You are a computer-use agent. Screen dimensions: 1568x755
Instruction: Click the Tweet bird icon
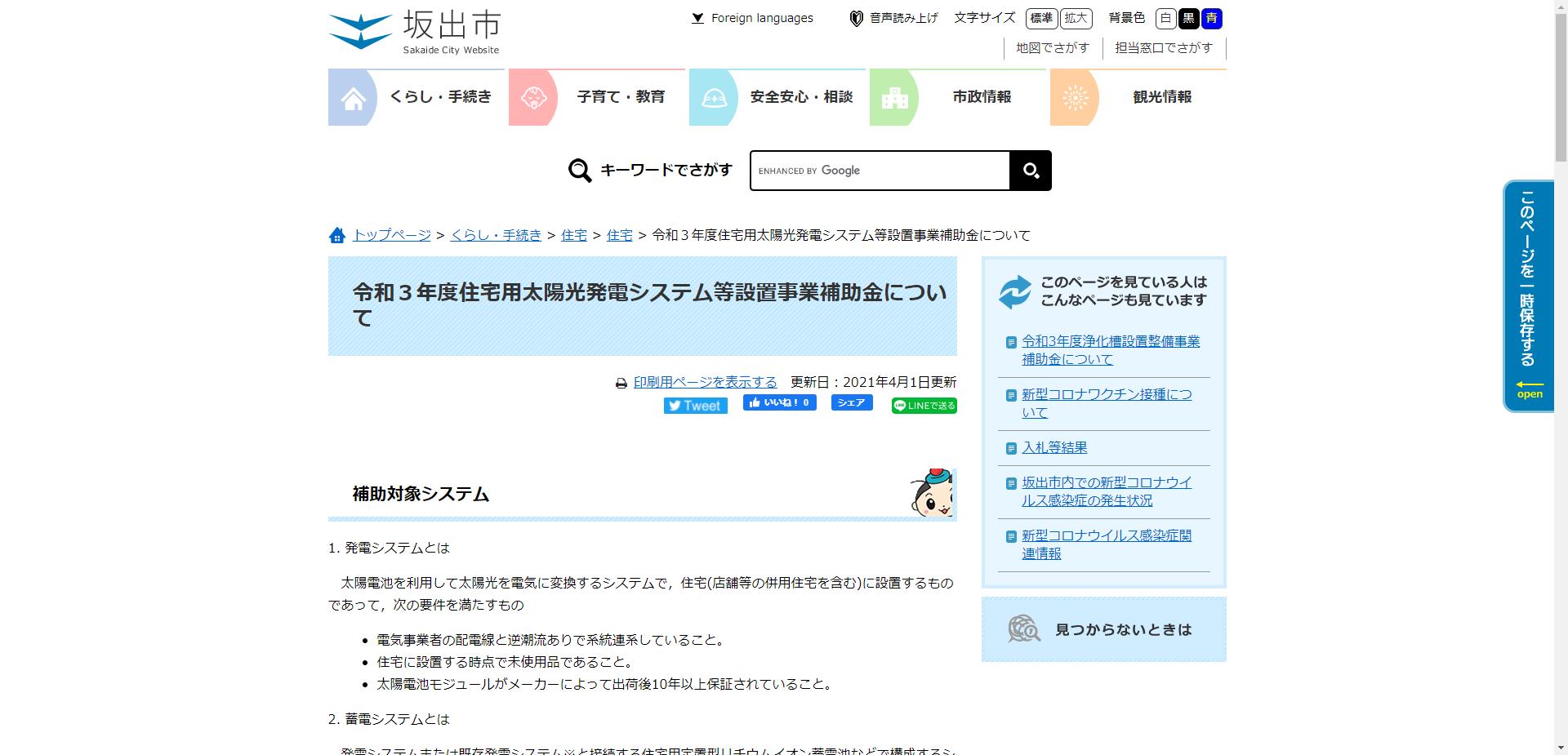pyautogui.click(x=676, y=405)
